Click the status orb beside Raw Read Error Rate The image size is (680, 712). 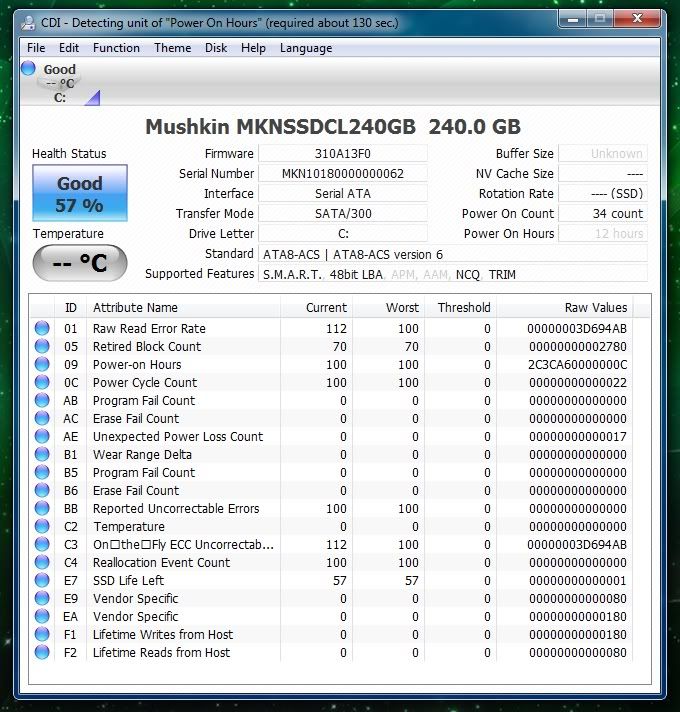[42, 328]
